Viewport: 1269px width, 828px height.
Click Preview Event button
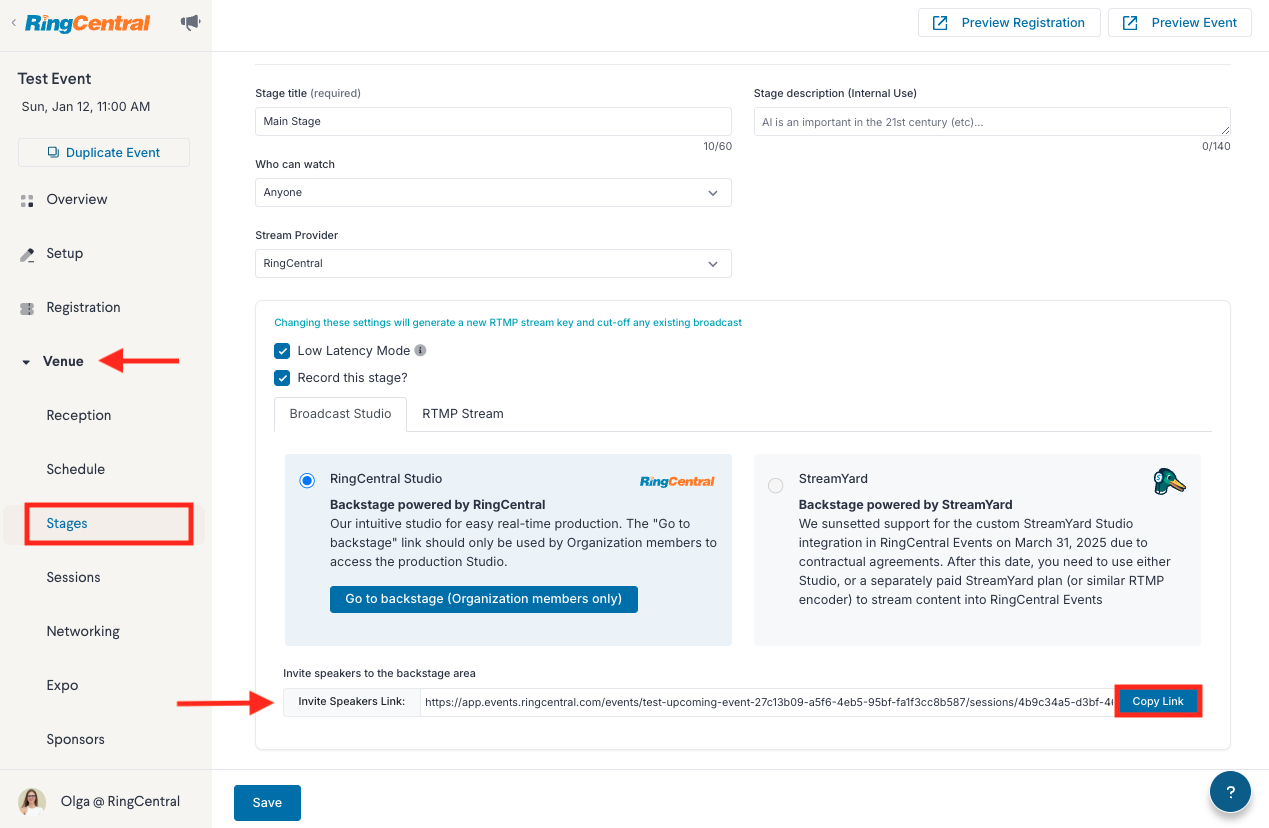click(x=1180, y=23)
